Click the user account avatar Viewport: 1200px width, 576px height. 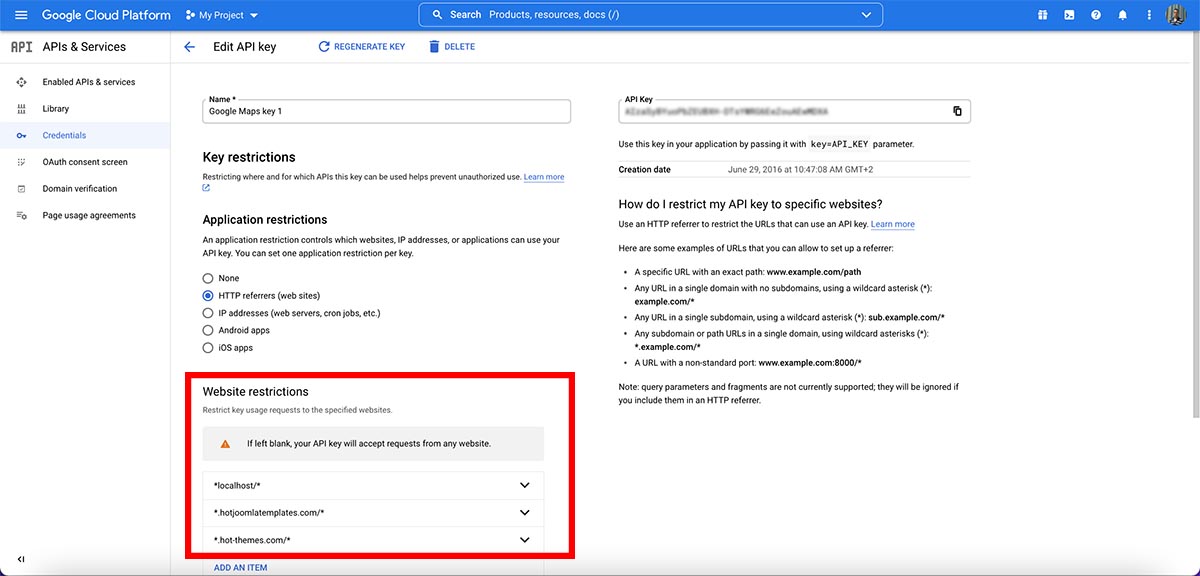[x=1176, y=15]
